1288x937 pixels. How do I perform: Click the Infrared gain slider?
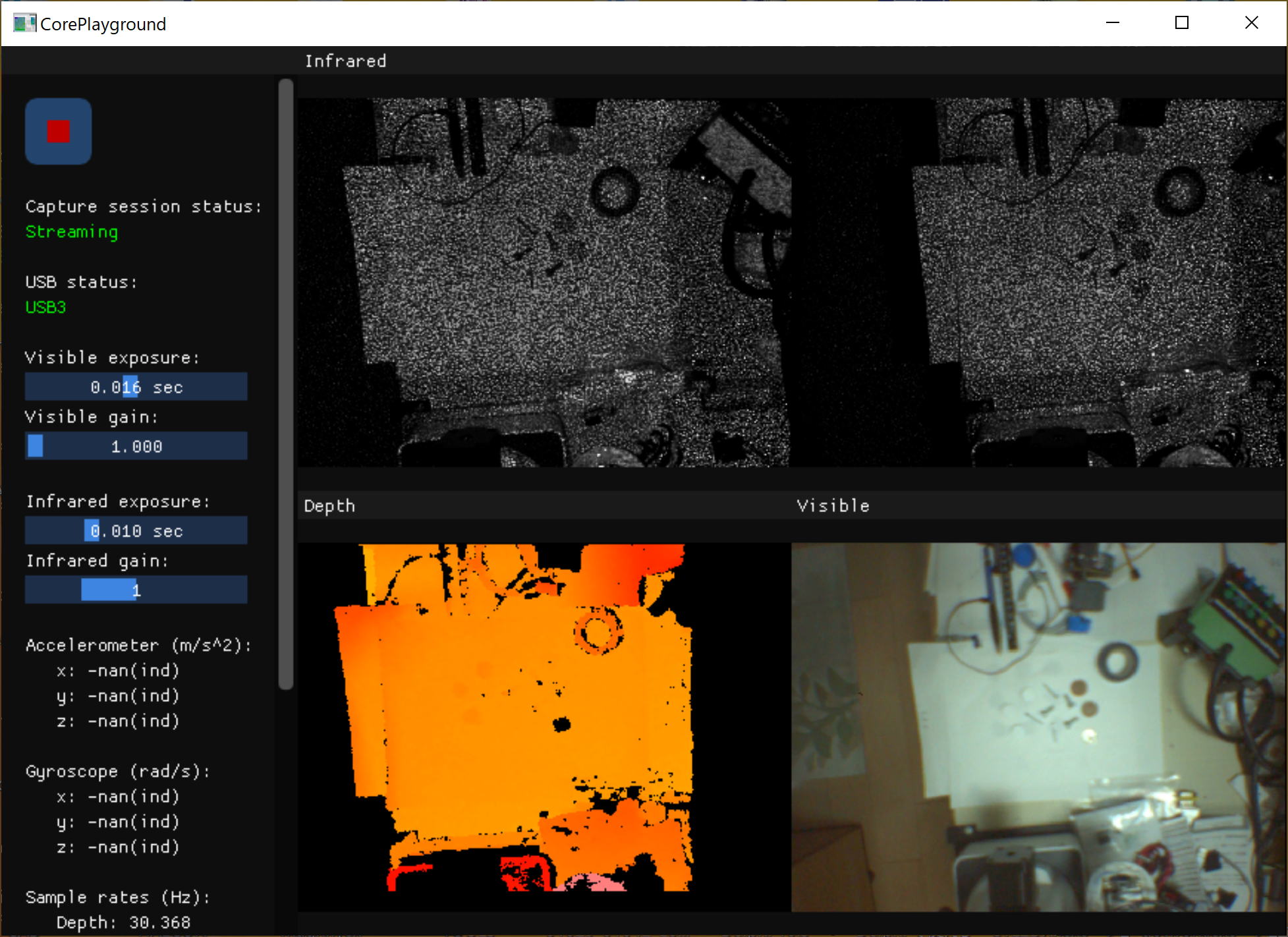(x=136, y=590)
